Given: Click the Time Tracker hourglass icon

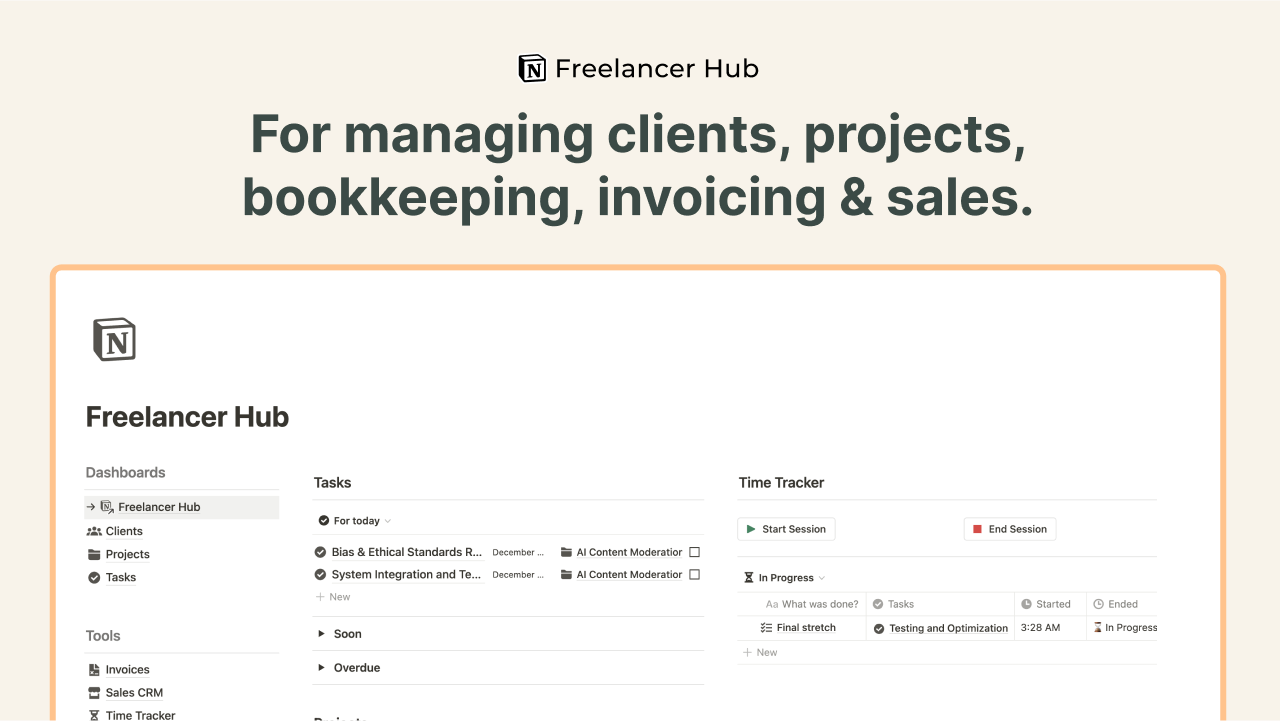Looking at the screenshot, I should pos(95,714).
